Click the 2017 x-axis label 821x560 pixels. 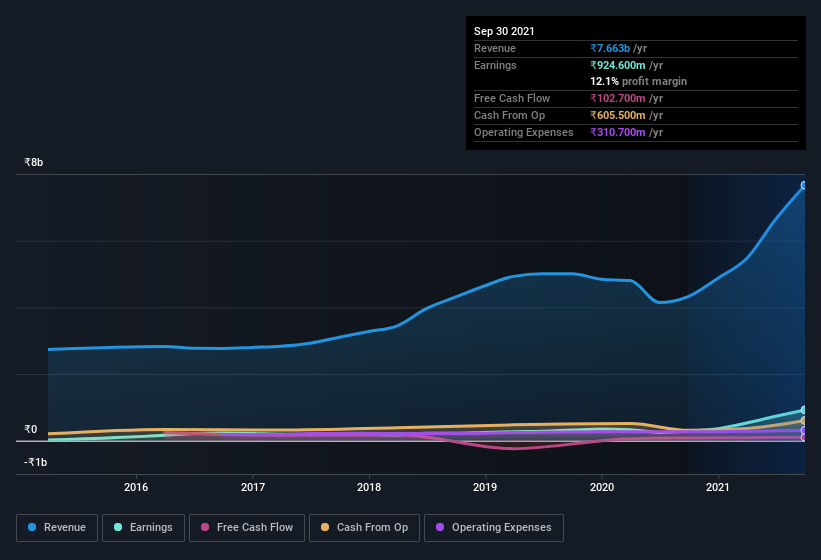[x=253, y=487]
